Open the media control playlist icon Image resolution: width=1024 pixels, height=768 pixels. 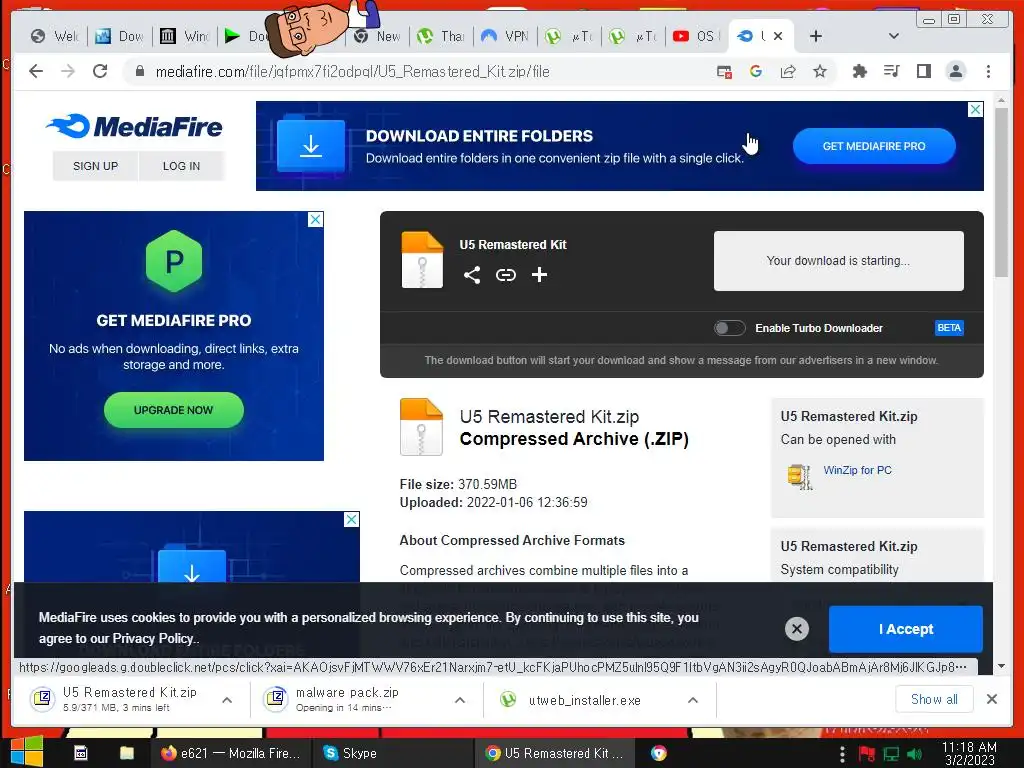pos(891,71)
